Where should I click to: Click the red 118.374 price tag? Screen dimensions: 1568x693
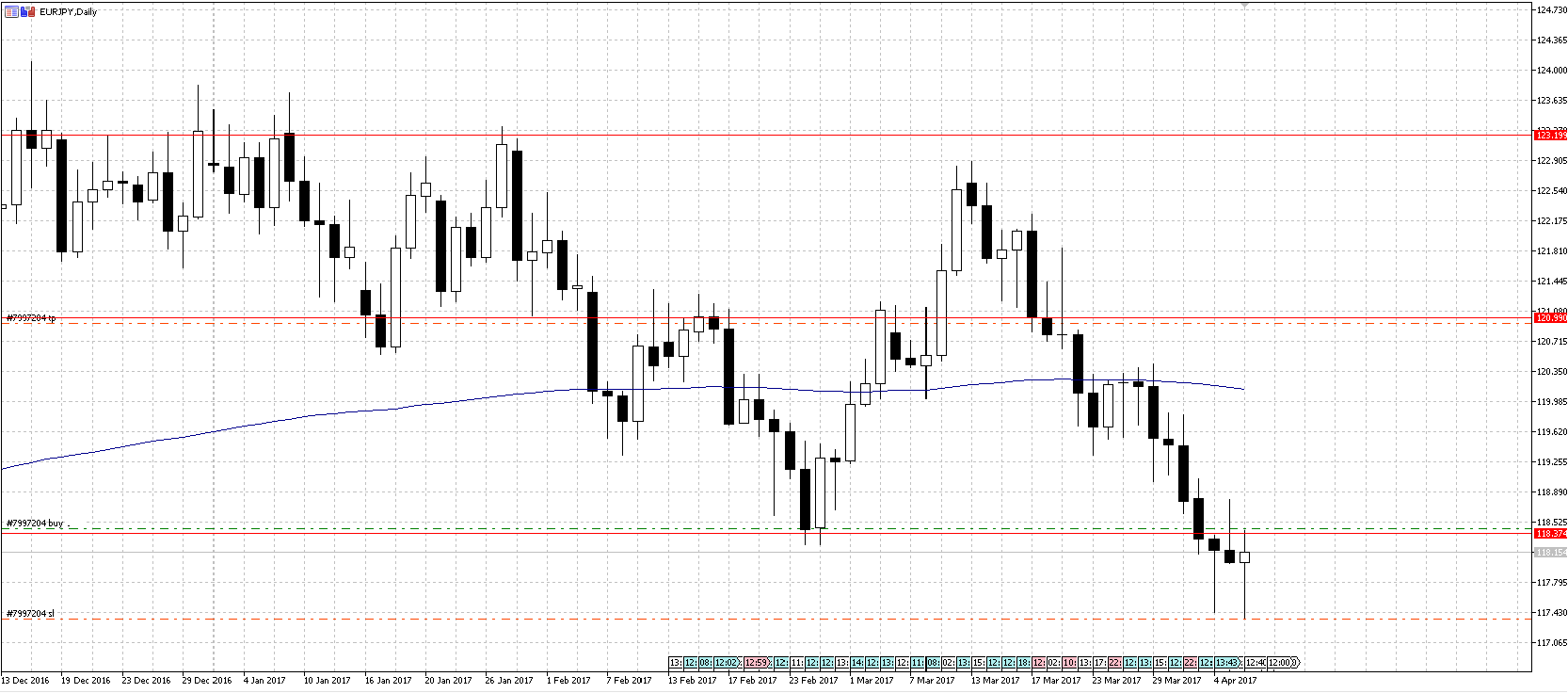[1551, 534]
